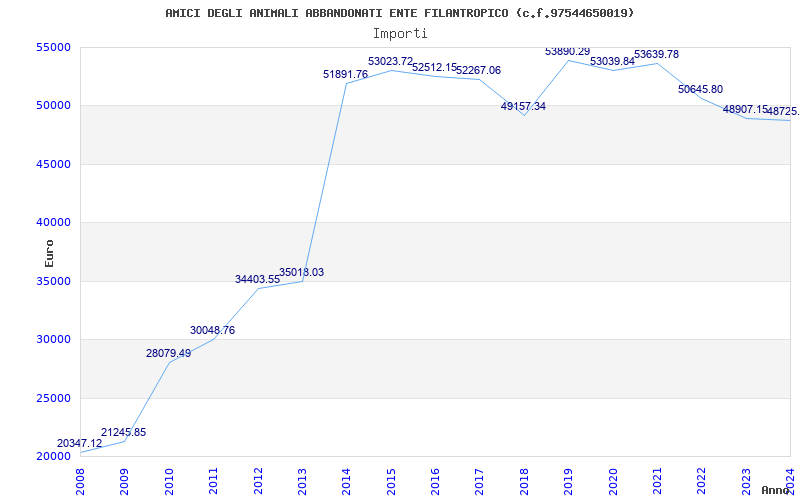Select the 45000 y-axis tick label

pyautogui.click(x=52, y=164)
